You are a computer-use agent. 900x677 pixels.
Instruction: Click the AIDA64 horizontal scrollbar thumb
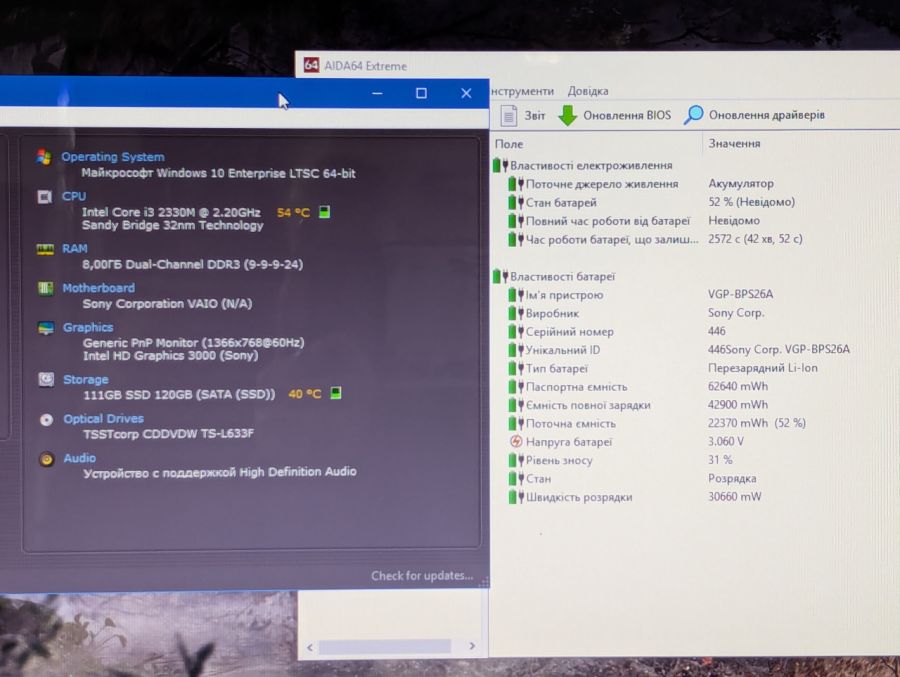click(x=385, y=647)
